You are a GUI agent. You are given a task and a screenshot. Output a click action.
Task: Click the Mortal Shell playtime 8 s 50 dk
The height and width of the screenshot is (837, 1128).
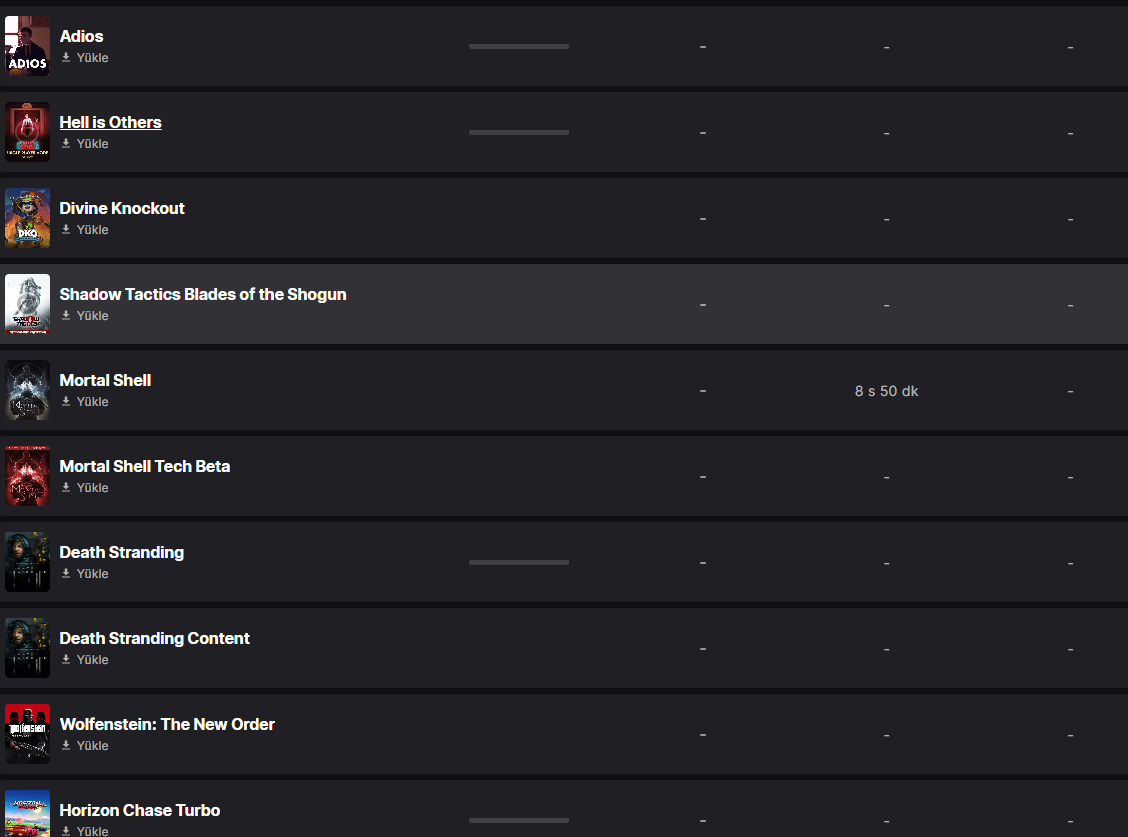point(886,391)
